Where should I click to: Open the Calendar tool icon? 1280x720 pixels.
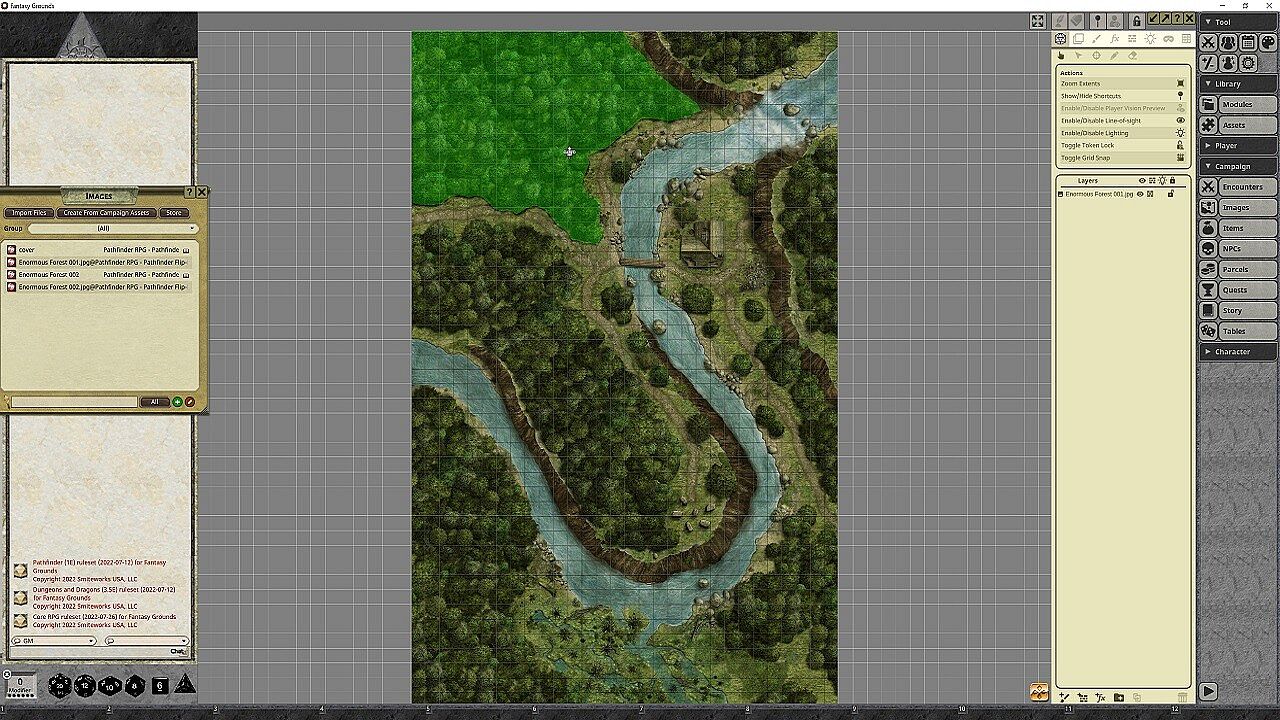[x=1248, y=42]
